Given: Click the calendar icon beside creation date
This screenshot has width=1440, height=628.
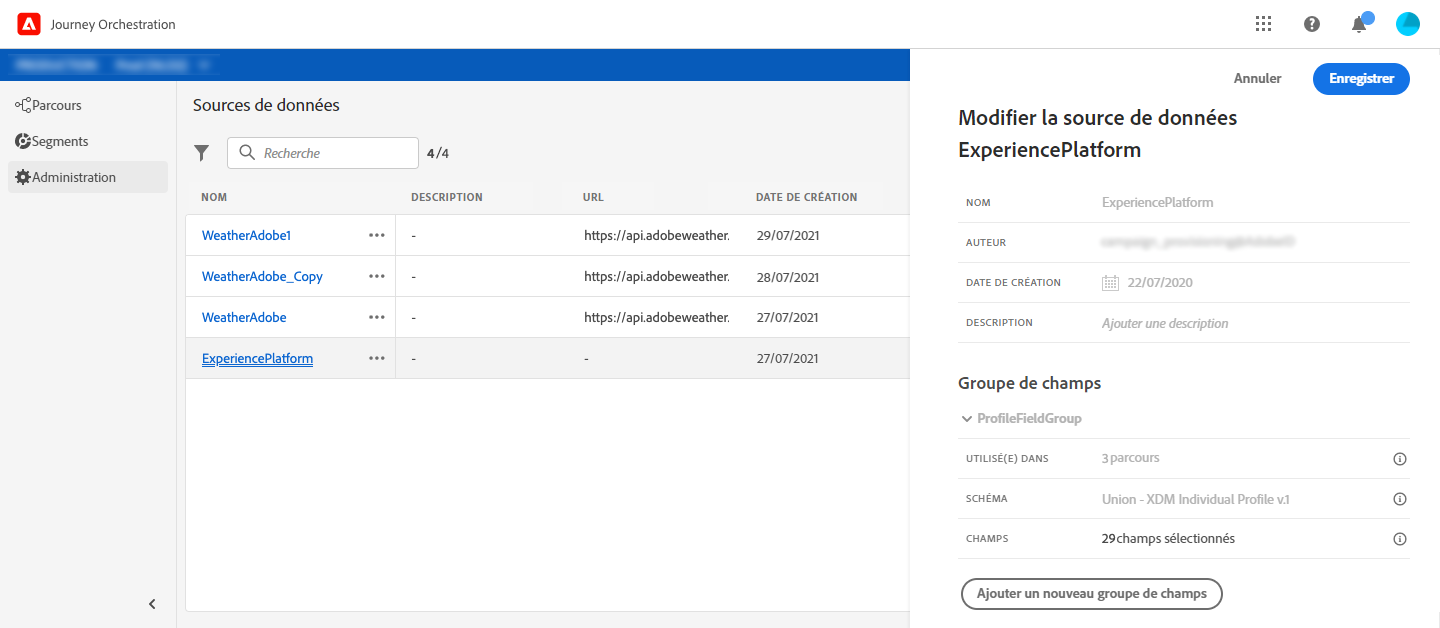Looking at the screenshot, I should point(1110,282).
